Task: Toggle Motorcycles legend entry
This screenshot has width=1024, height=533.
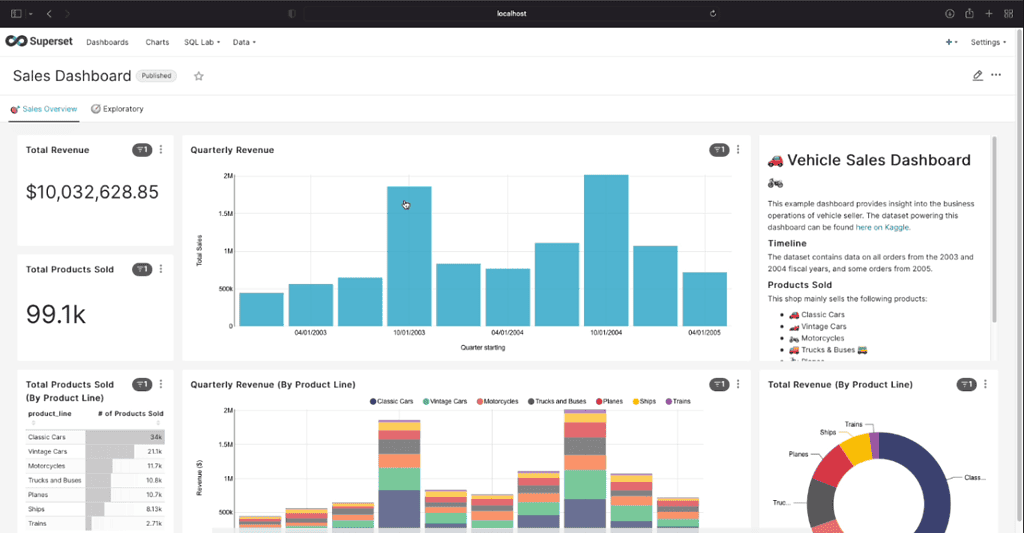Action: pyautogui.click(x=497, y=401)
